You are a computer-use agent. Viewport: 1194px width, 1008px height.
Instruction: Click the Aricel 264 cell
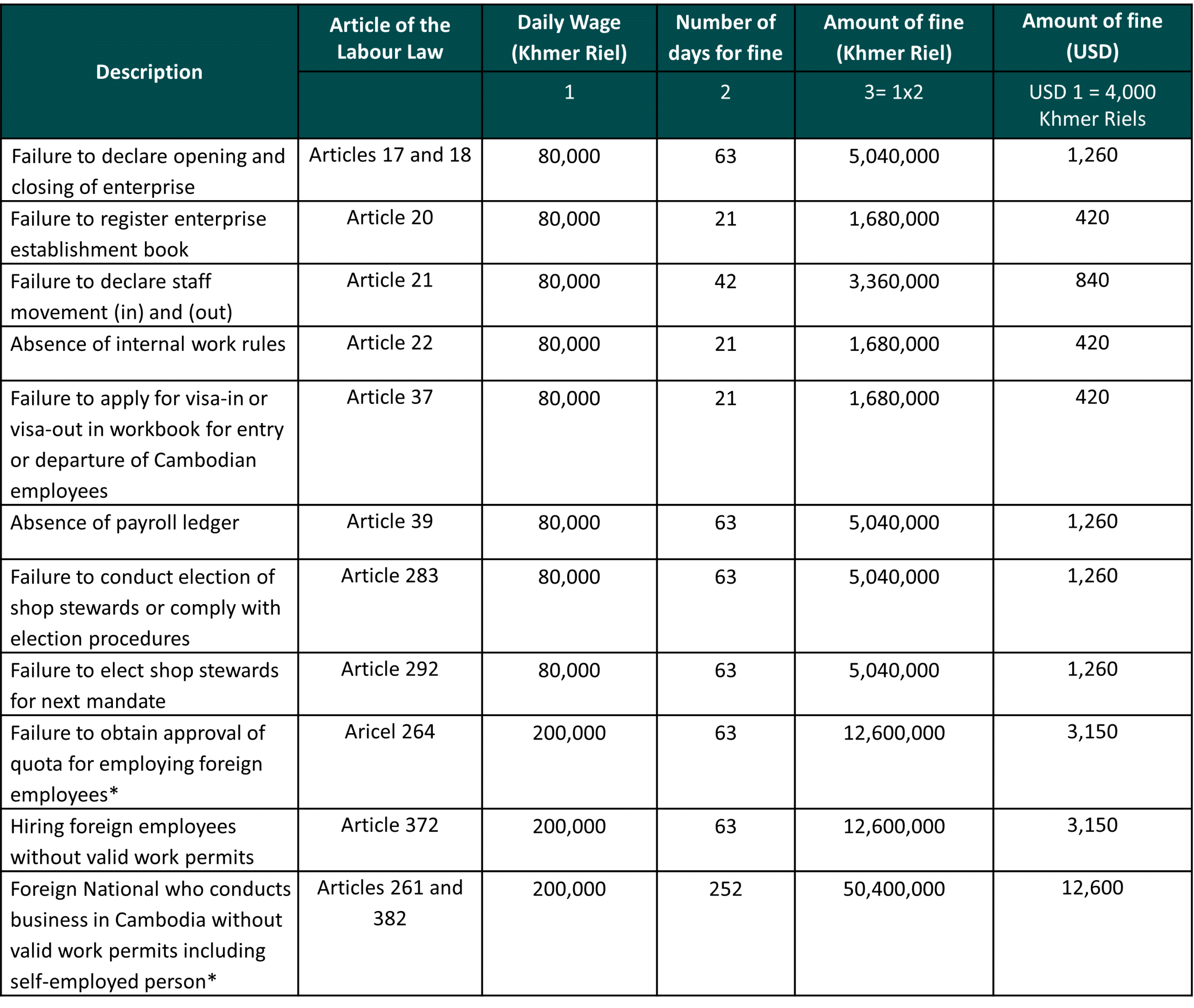tap(389, 731)
